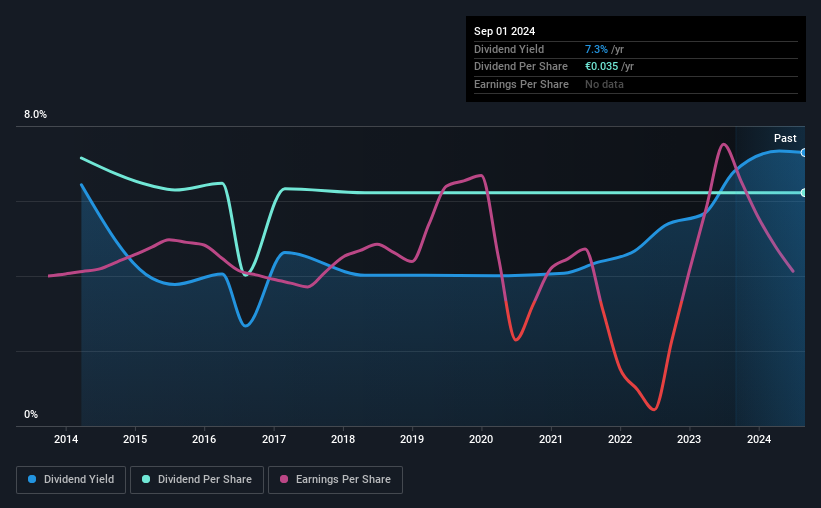Click the 2021 axis label

[x=551, y=439]
